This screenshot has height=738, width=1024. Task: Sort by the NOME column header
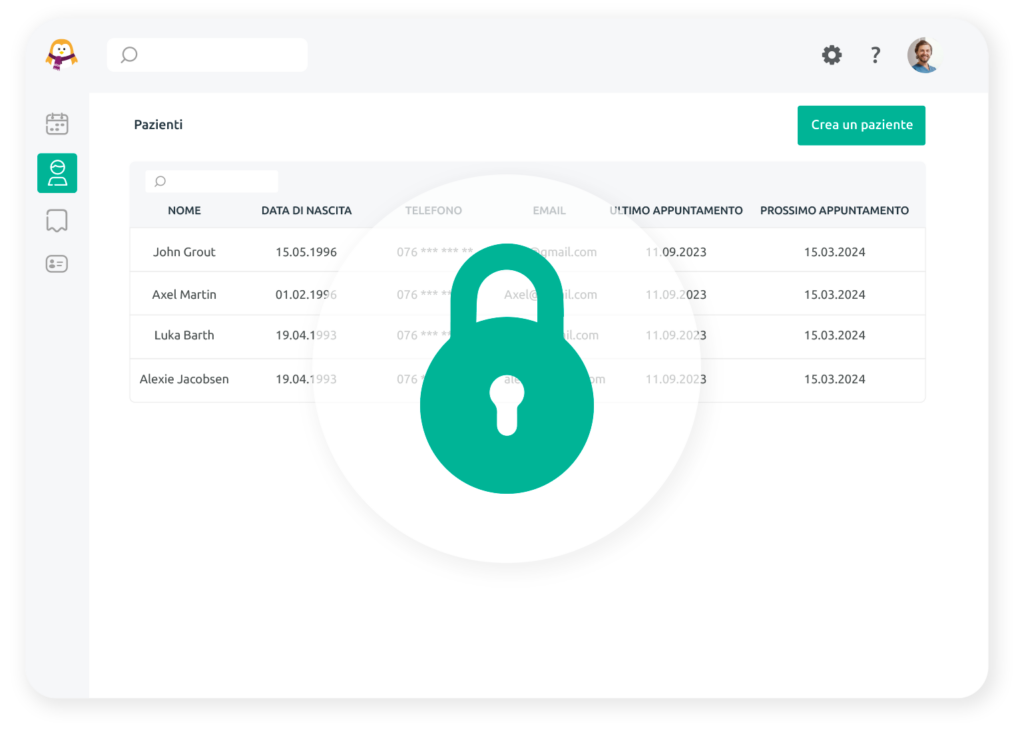pyautogui.click(x=184, y=210)
